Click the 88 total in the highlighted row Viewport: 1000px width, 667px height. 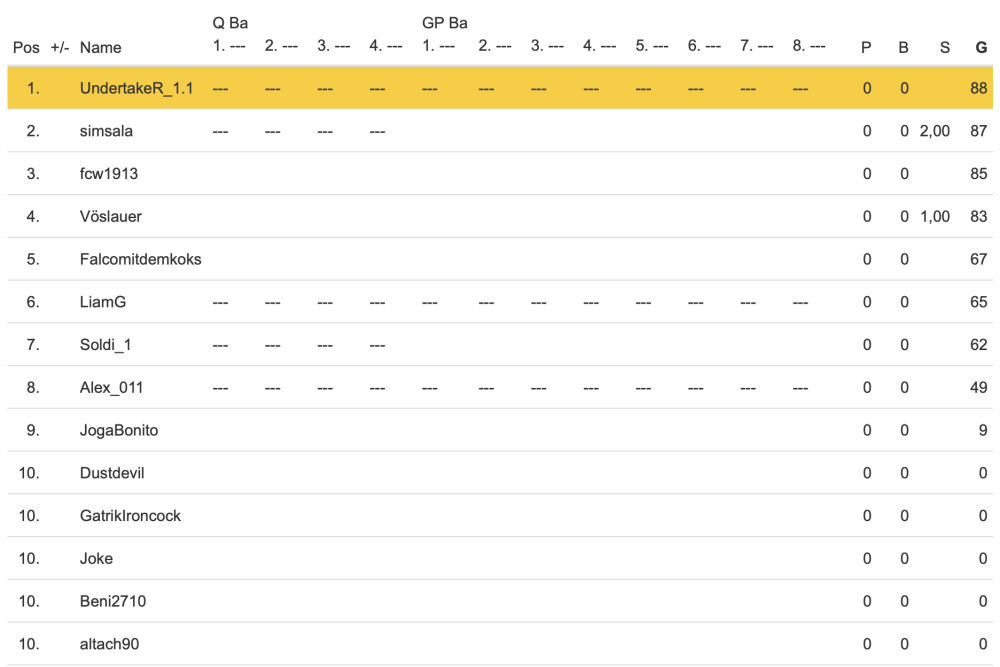978,88
